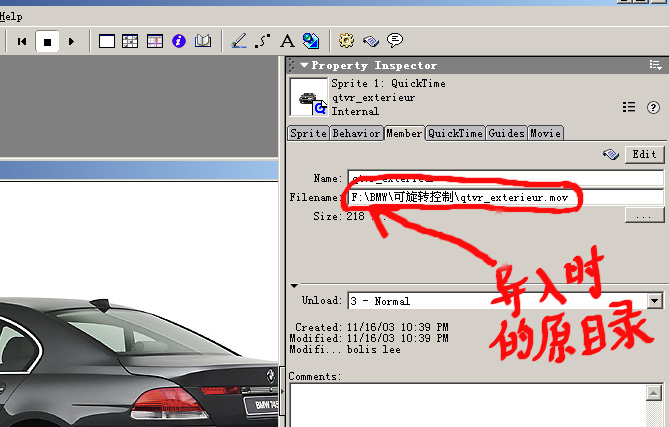
Task: Switch to the Guides tab
Action: coord(506,133)
